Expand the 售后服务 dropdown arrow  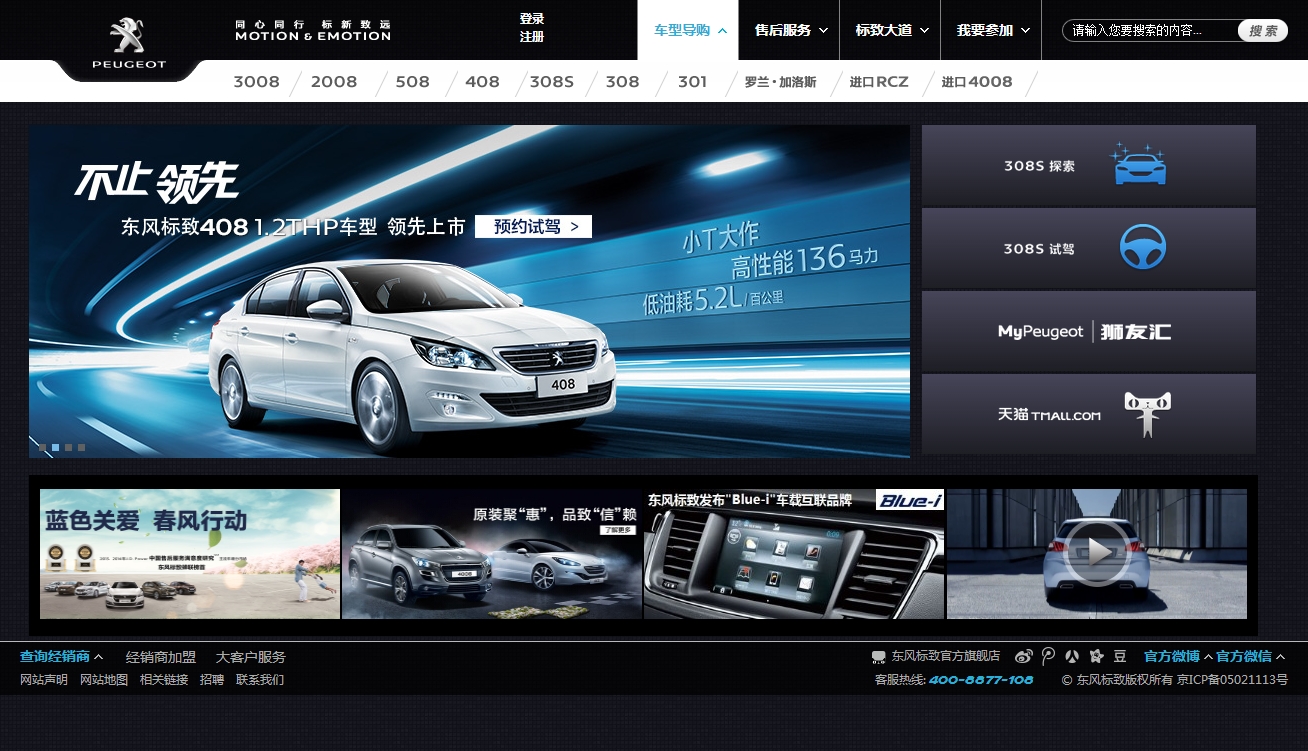823,31
